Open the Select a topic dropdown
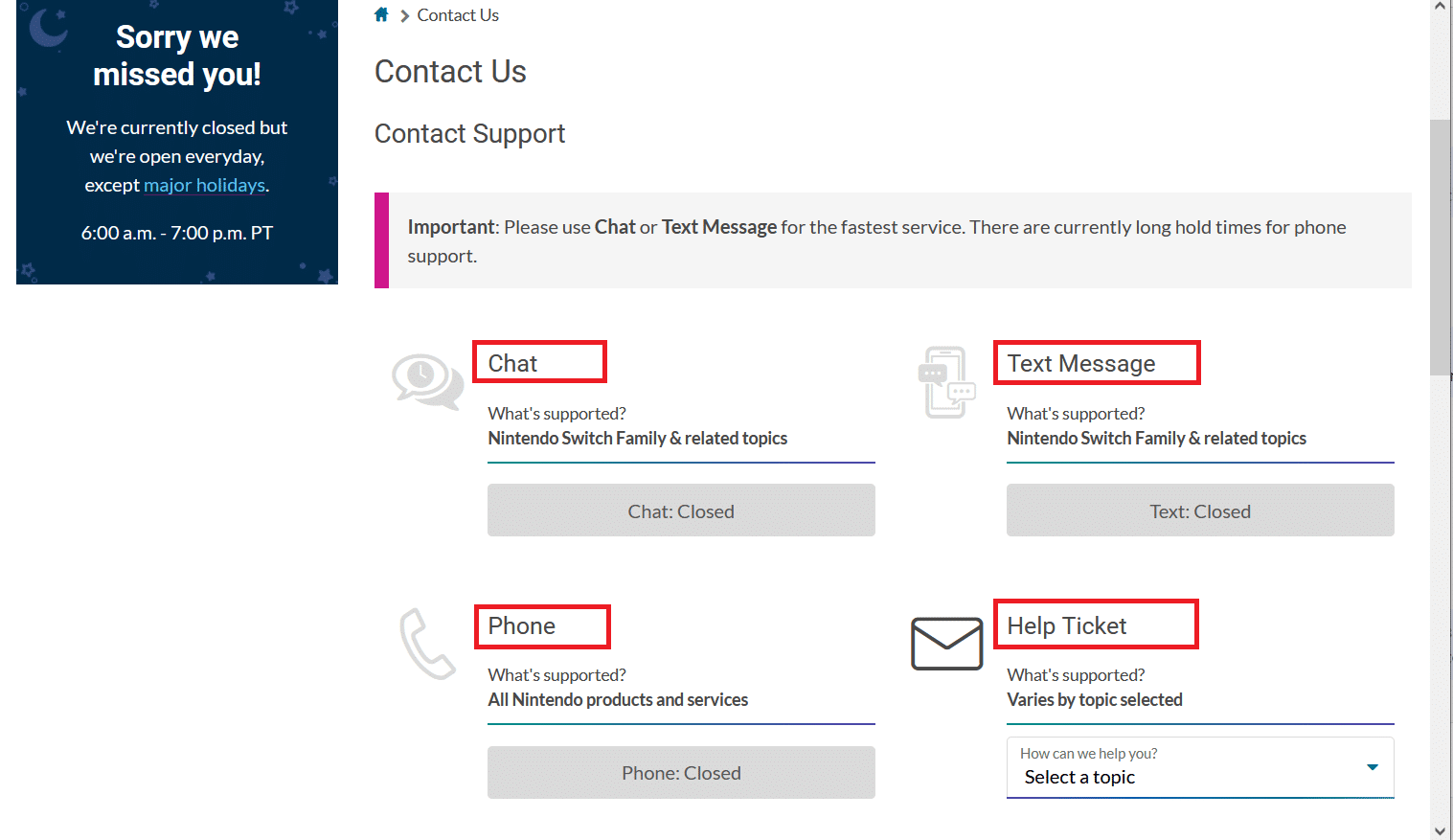The image size is (1453, 840). click(x=1200, y=767)
